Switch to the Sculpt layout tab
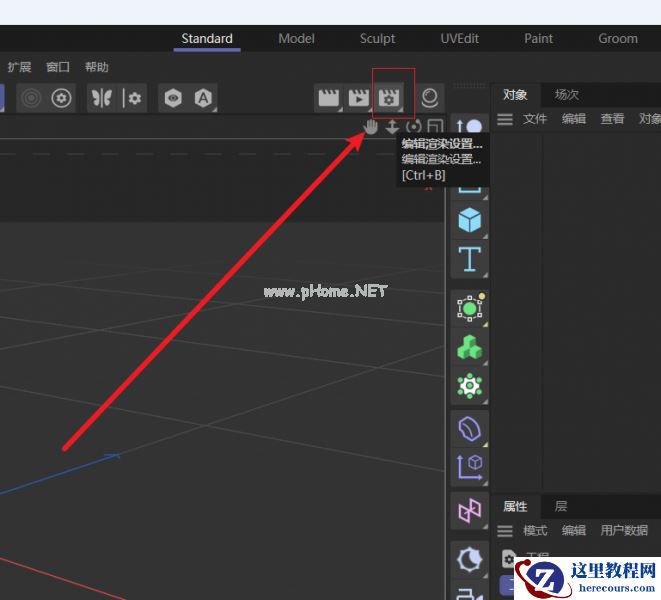661x600 pixels. click(x=377, y=39)
